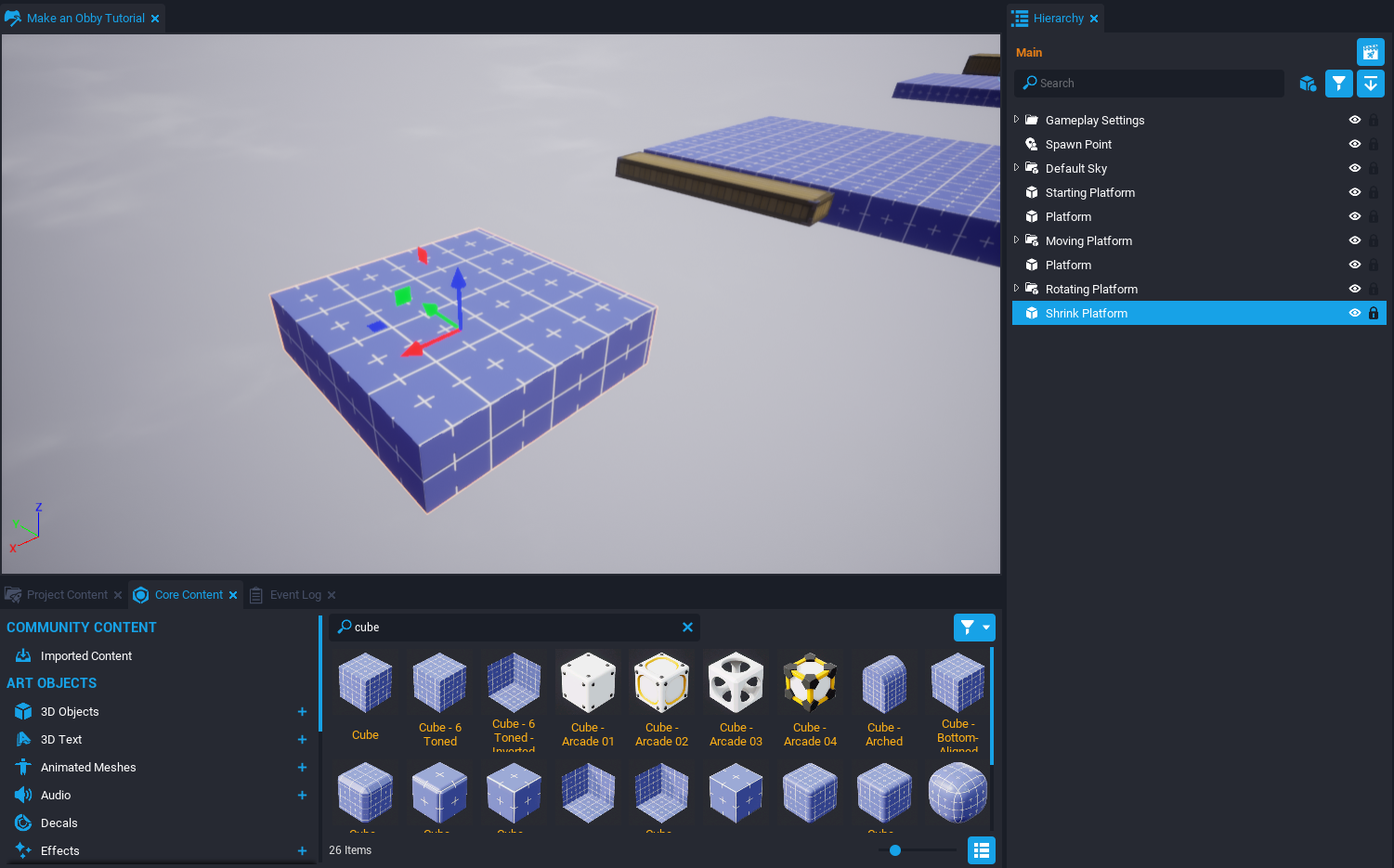Expand the Gameplay Settings folder
The image size is (1394, 868).
[x=1016, y=120]
